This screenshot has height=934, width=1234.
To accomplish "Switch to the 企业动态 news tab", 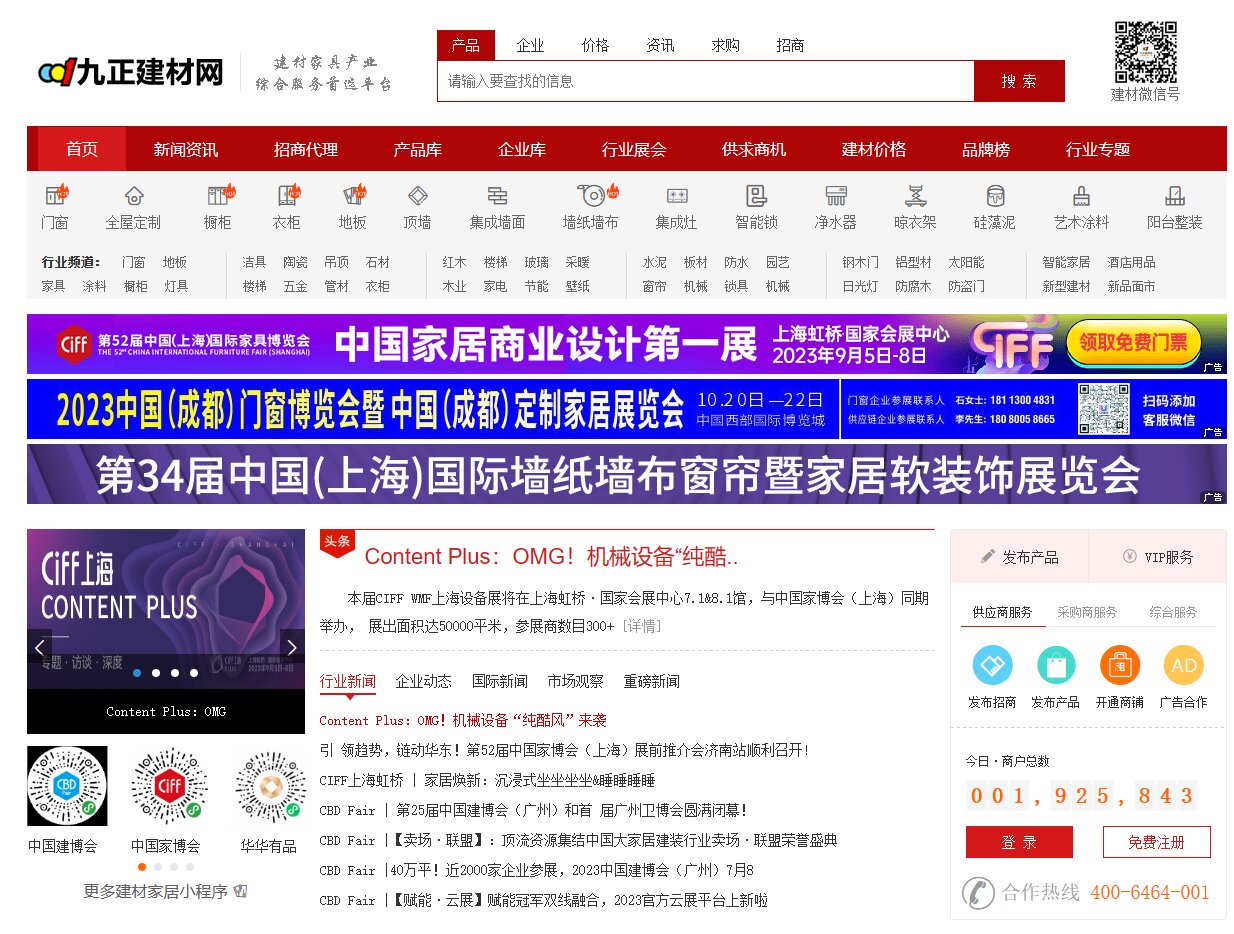I will coord(423,681).
